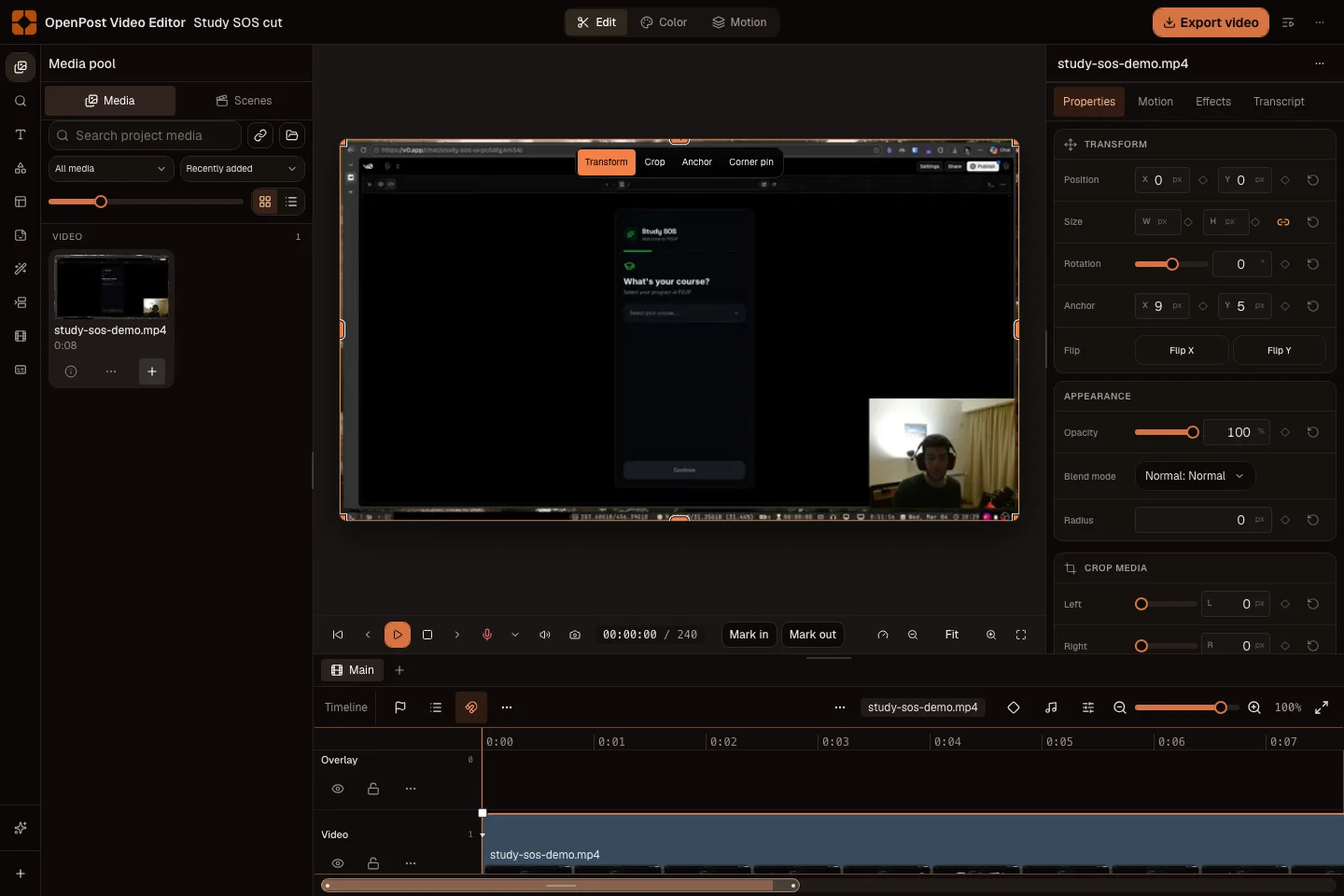Open more options for study-sos-demo.mp4 thumbnail
The image size is (1344, 896).
click(x=111, y=371)
